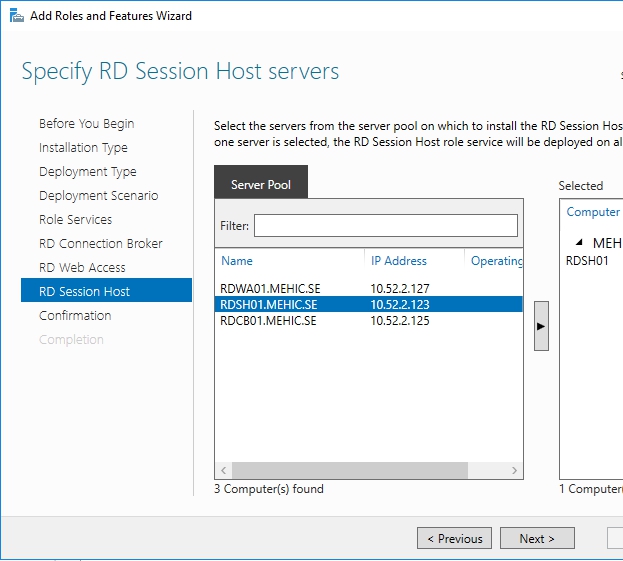The image size is (623, 561).
Task: Click the Operating System column header
Action: click(x=496, y=261)
